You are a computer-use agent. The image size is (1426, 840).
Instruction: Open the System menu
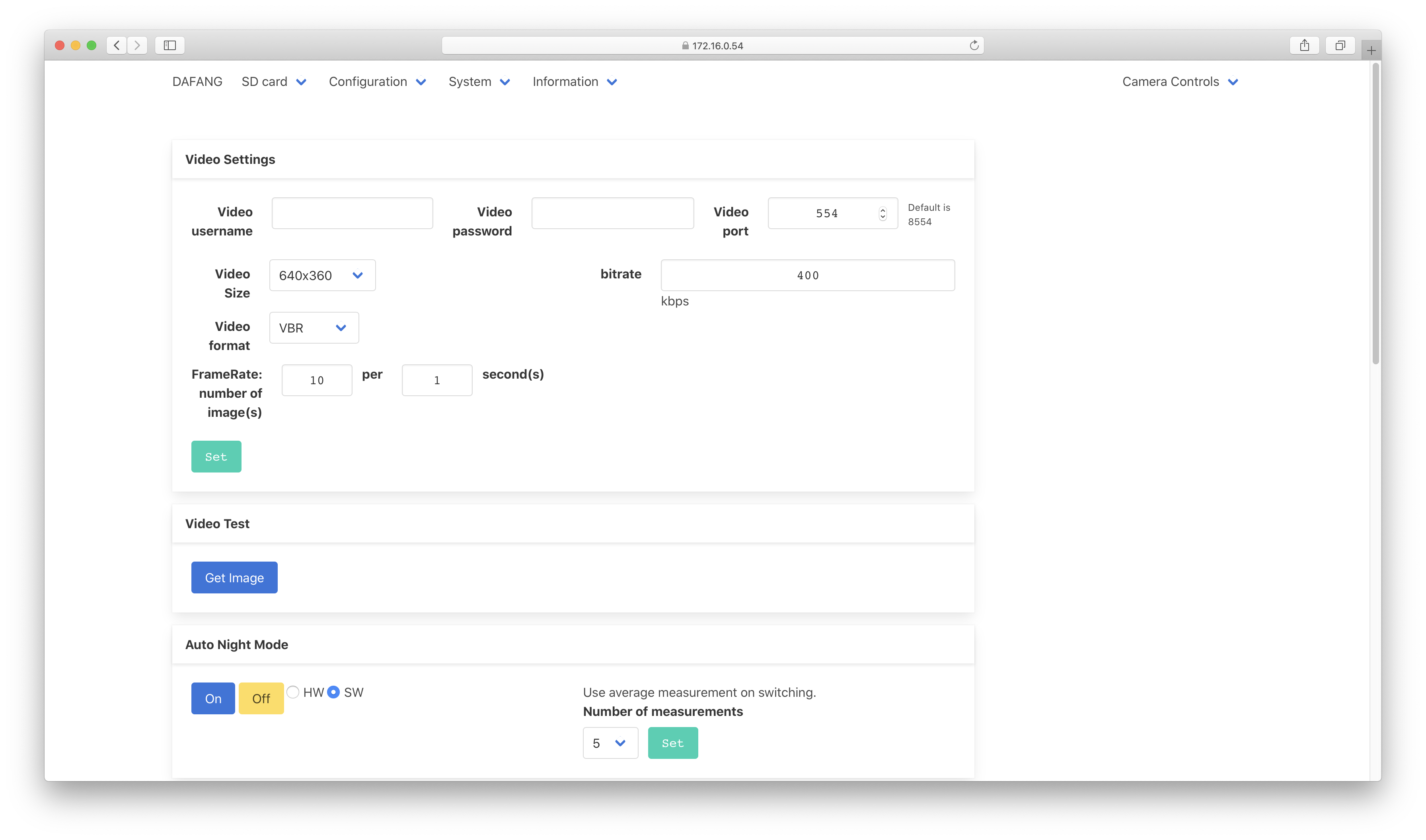pyautogui.click(x=479, y=82)
